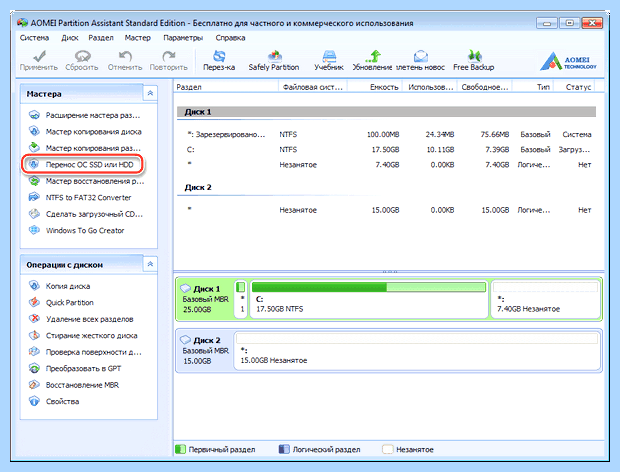Start Перенос ОС SSD или HDD wizard
620x472 pixels.
coord(83,164)
